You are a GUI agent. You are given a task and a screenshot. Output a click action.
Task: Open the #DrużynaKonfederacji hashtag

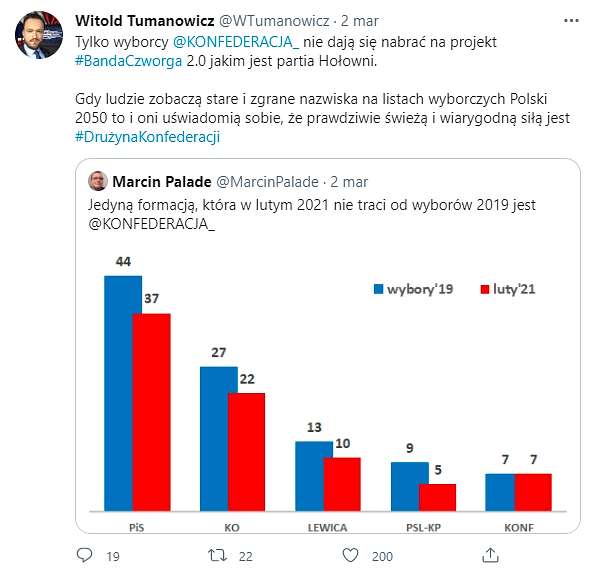pyautogui.click(x=147, y=137)
